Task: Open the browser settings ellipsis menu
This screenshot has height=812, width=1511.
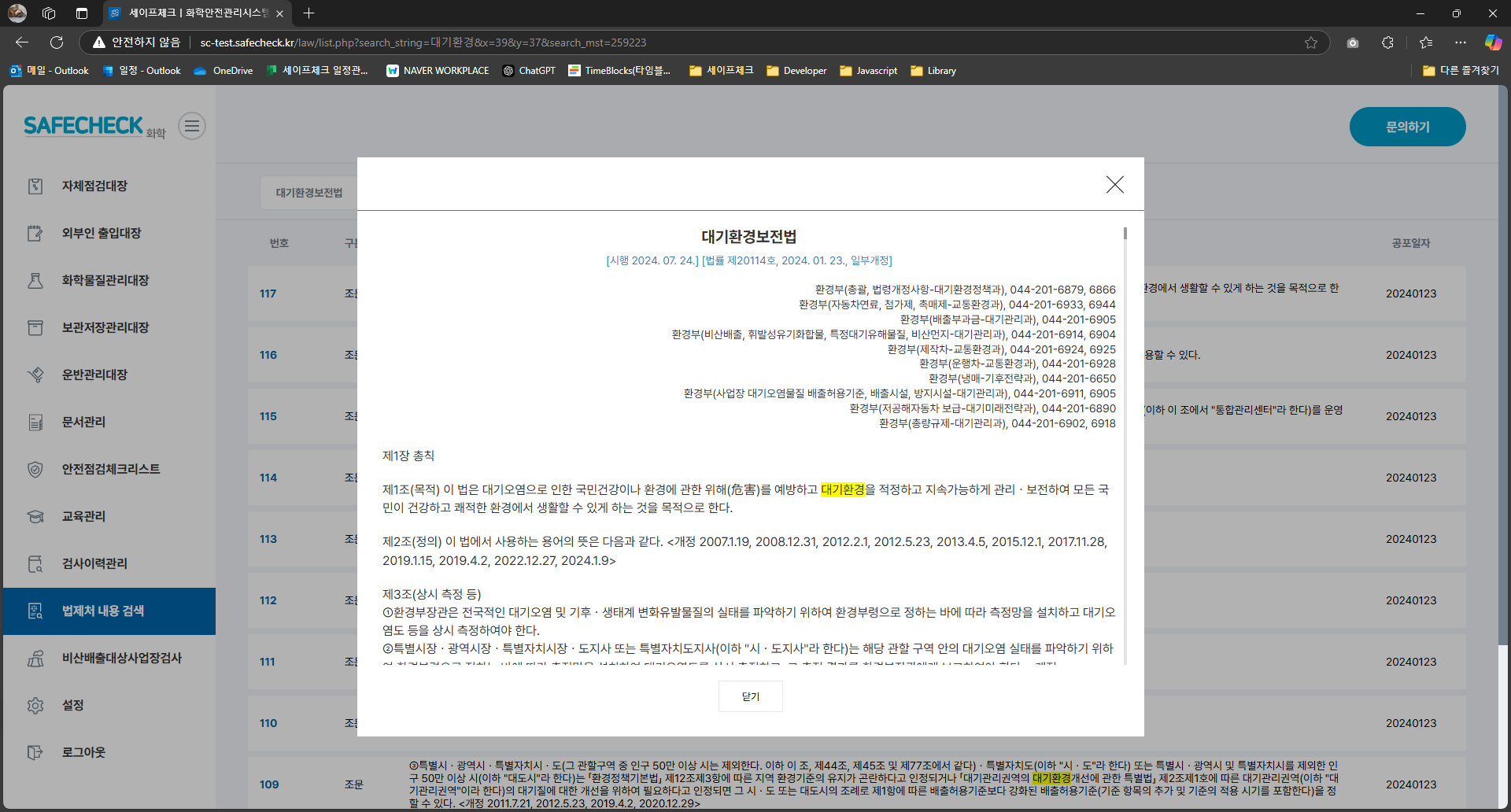Action: [x=1461, y=42]
